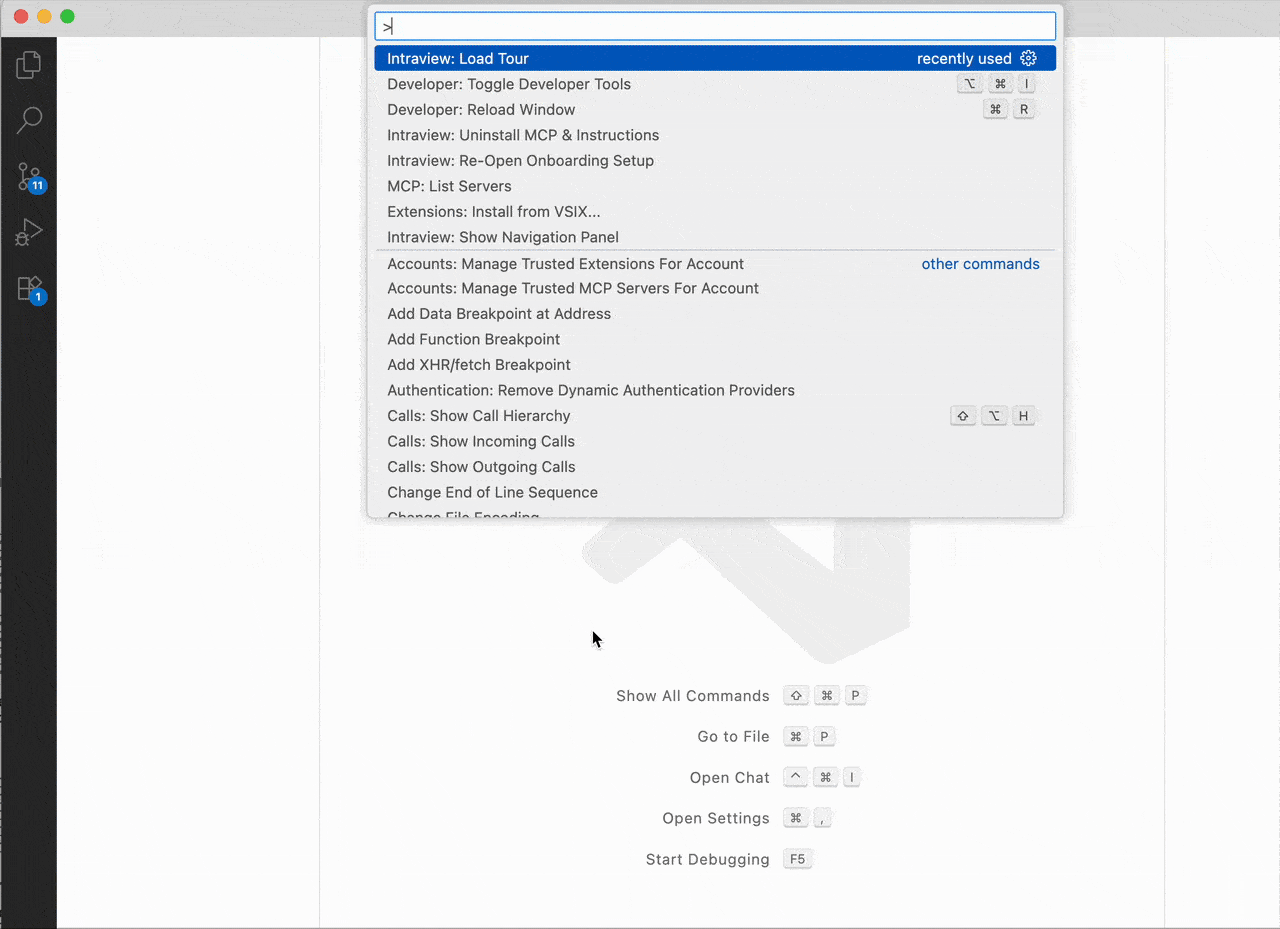
Task: Select Intraview: Re-Open Onboarding Setup
Action: tap(715, 161)
